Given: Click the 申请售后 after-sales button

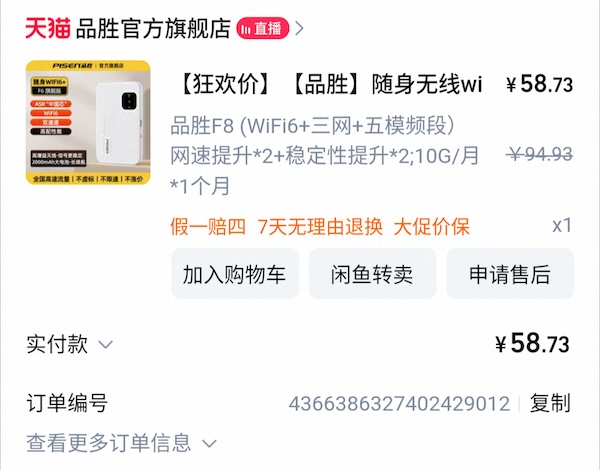Looking at the screenshot, I should pyautogui.click(x=510, y=274).
